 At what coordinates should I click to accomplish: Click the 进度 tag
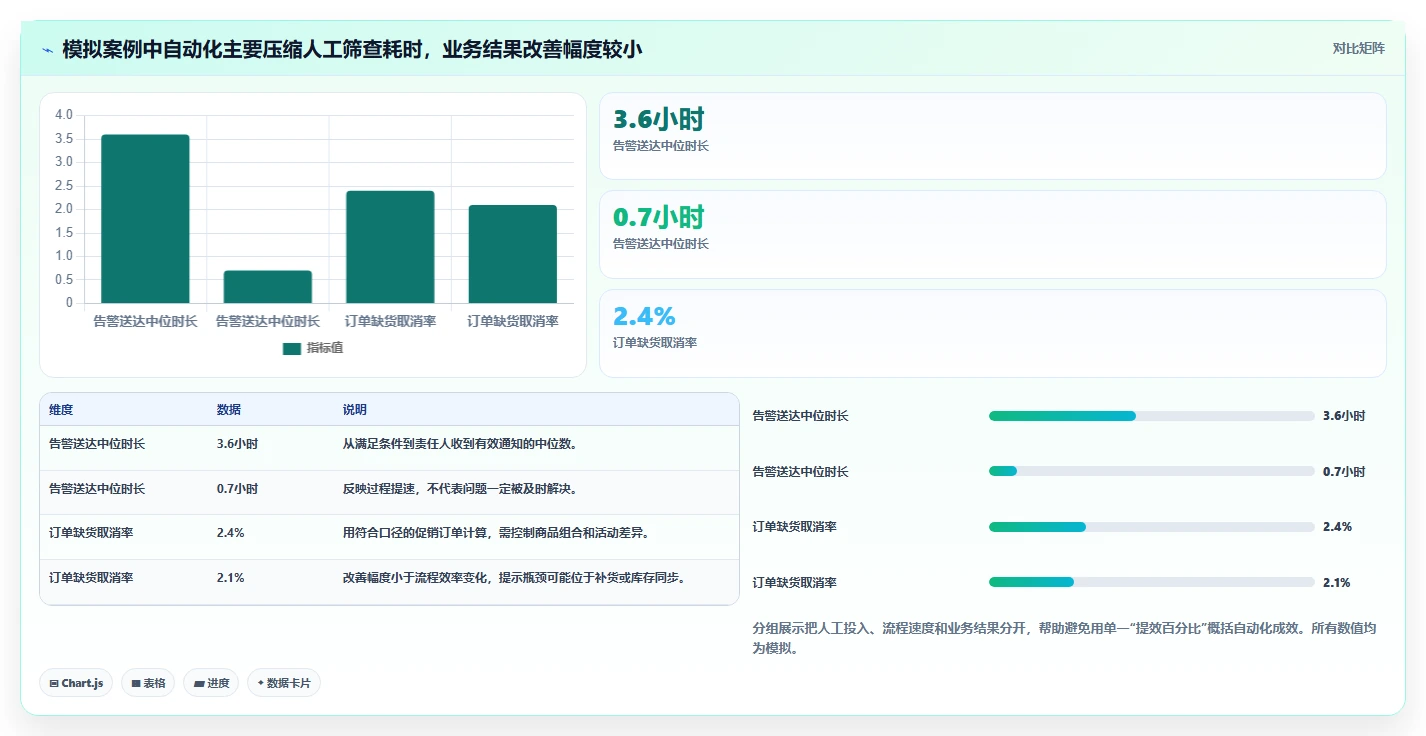point(211,683)
